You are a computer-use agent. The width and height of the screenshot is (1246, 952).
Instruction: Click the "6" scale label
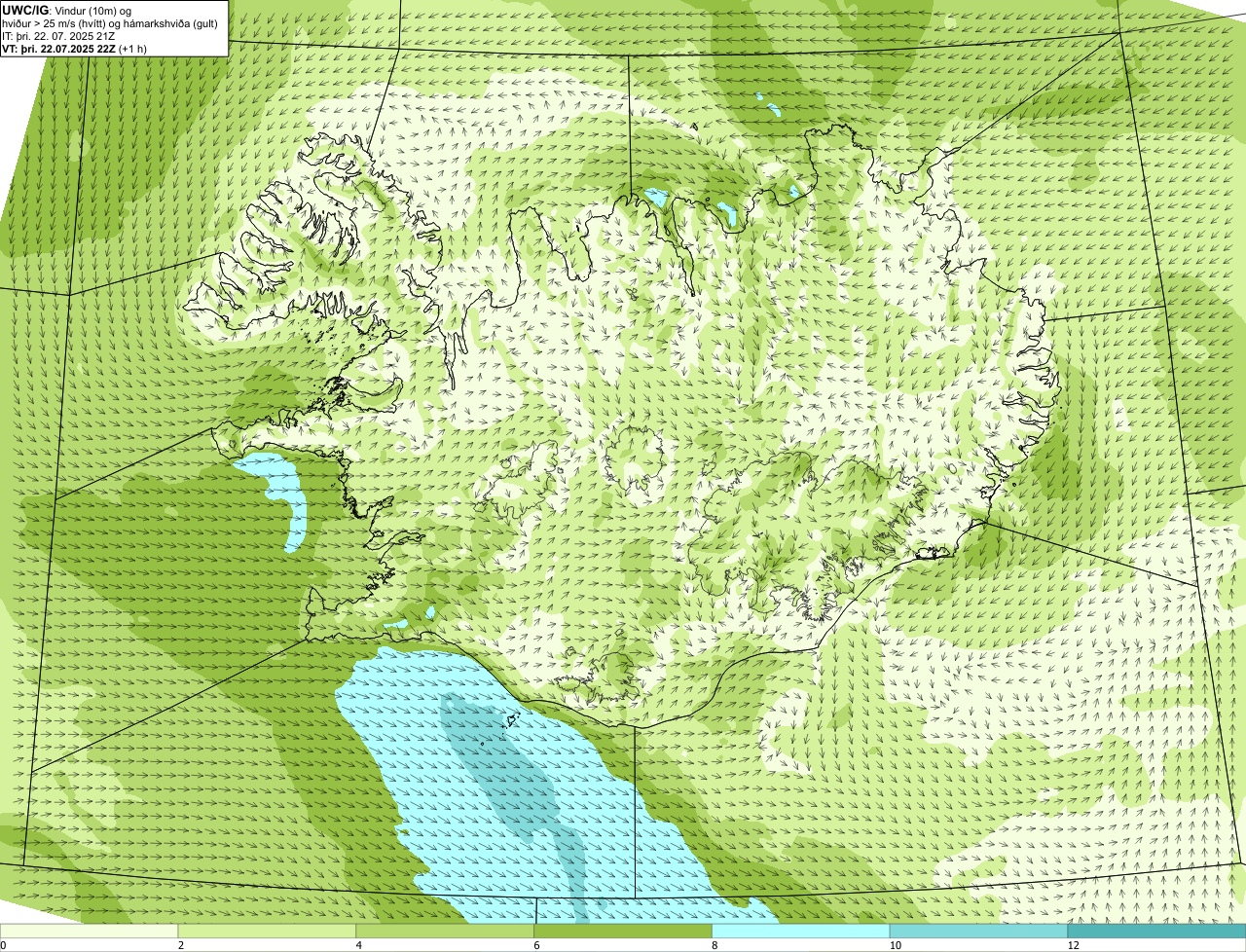point(537,945)
